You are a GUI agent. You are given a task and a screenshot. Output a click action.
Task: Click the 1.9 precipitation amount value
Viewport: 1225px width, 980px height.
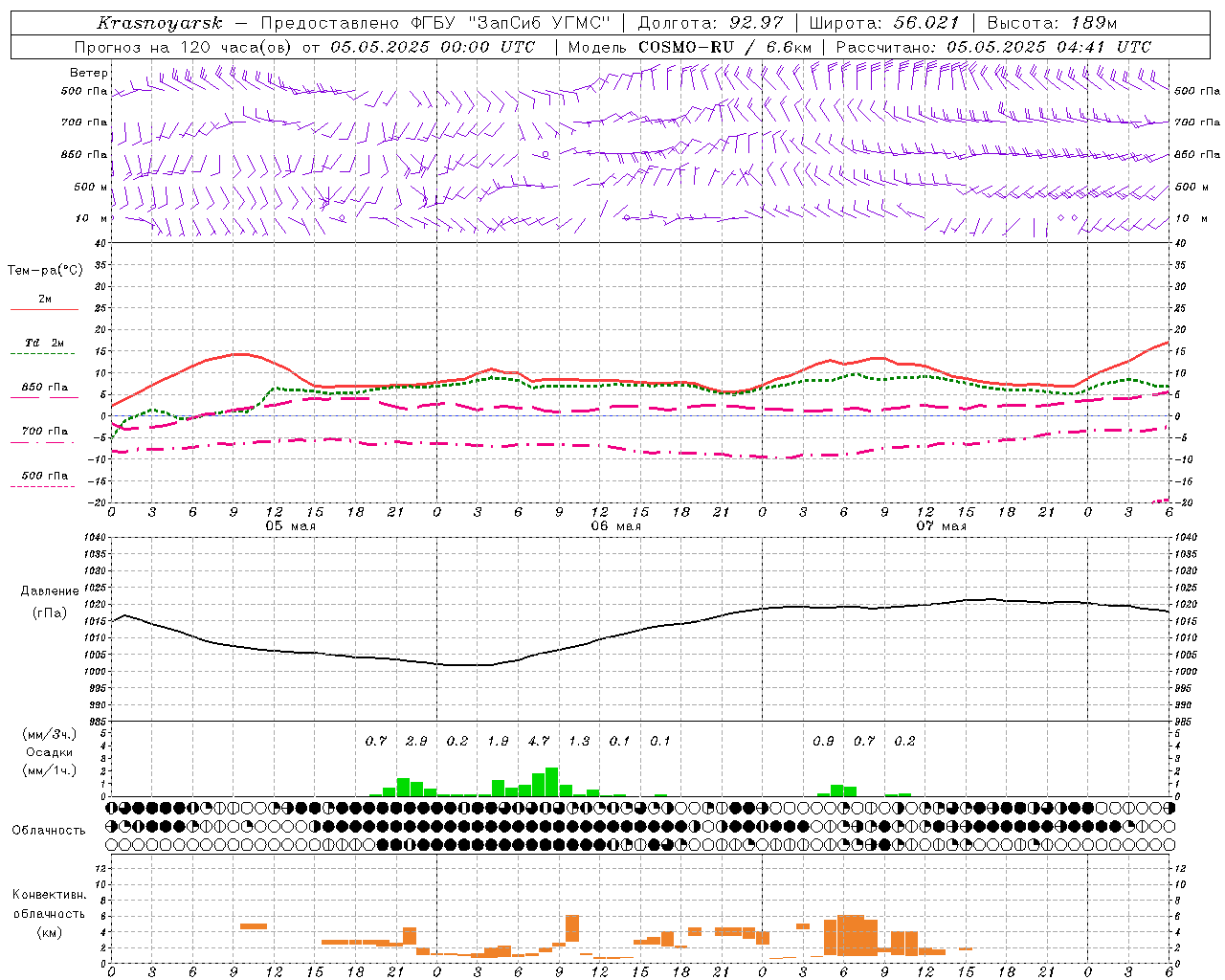[x=498, y=741]
